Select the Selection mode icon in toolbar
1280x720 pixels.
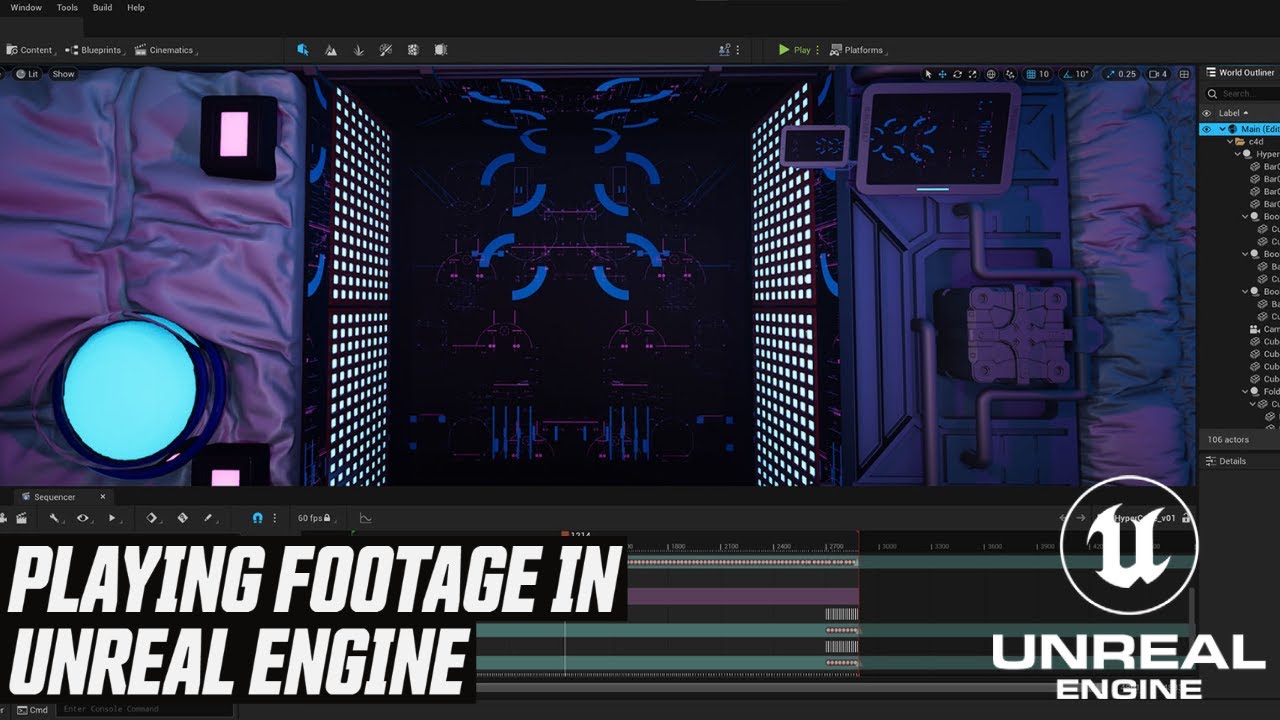point(303,50)
